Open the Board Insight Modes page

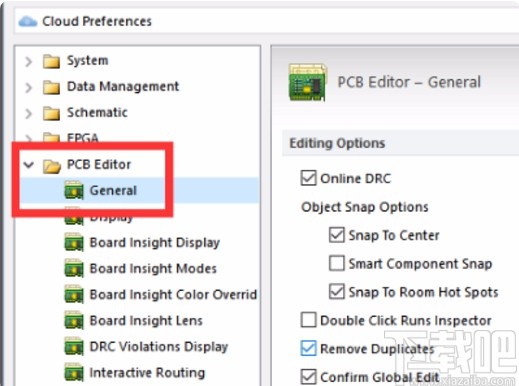tap(153, 268)
